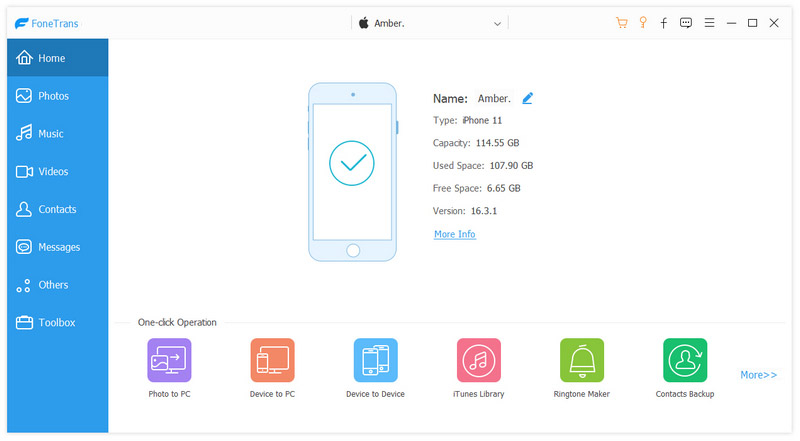Show more one-click operations via More>>
Image resolution: width=800 pixels, height=441 pixels.
pyautogui.click(x=758, y=375)
